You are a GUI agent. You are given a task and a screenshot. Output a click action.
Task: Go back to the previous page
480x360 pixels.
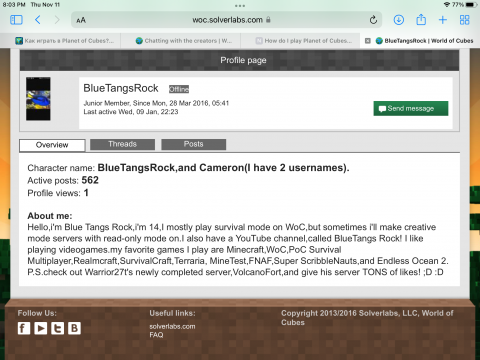click(38, 20)
